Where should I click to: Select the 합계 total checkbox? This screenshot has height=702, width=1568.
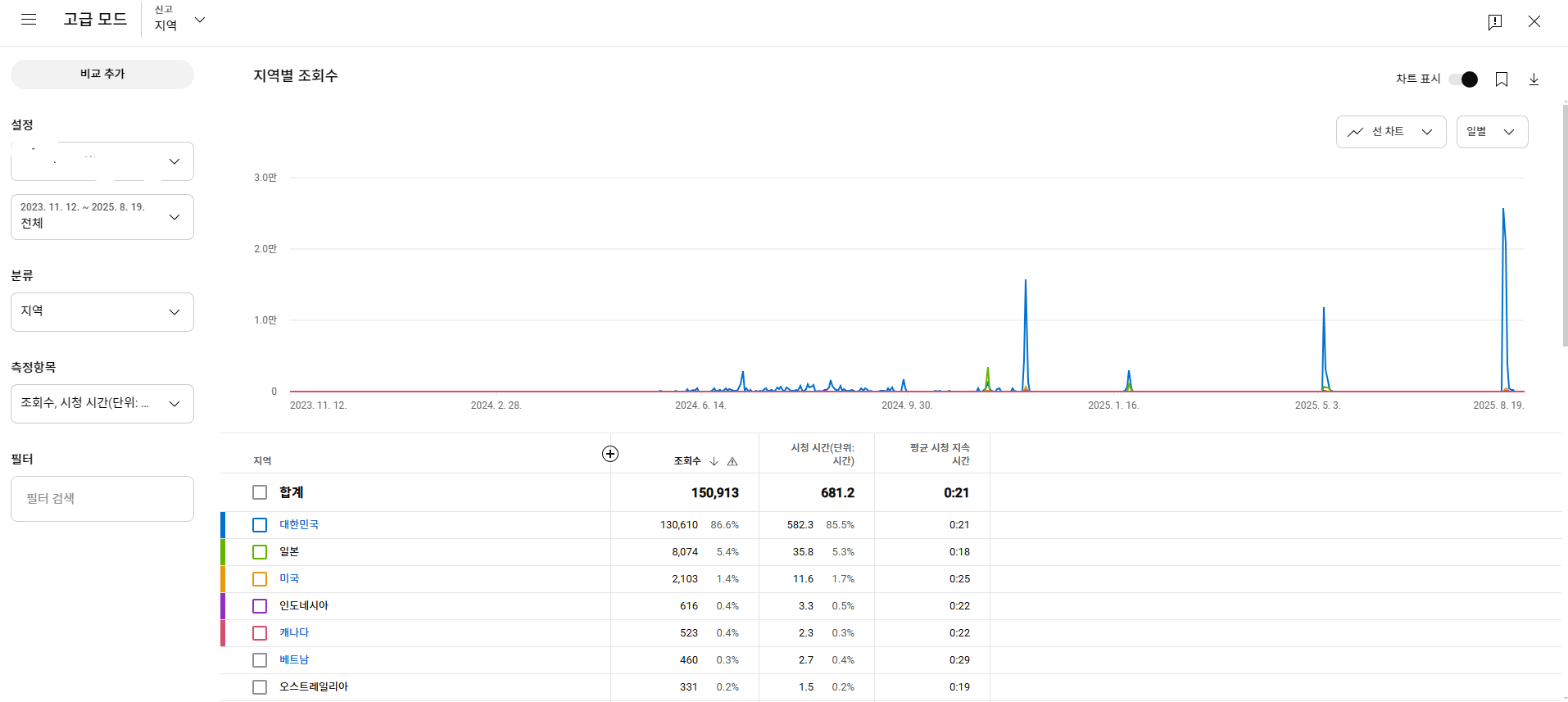click(x=260, y=492)
